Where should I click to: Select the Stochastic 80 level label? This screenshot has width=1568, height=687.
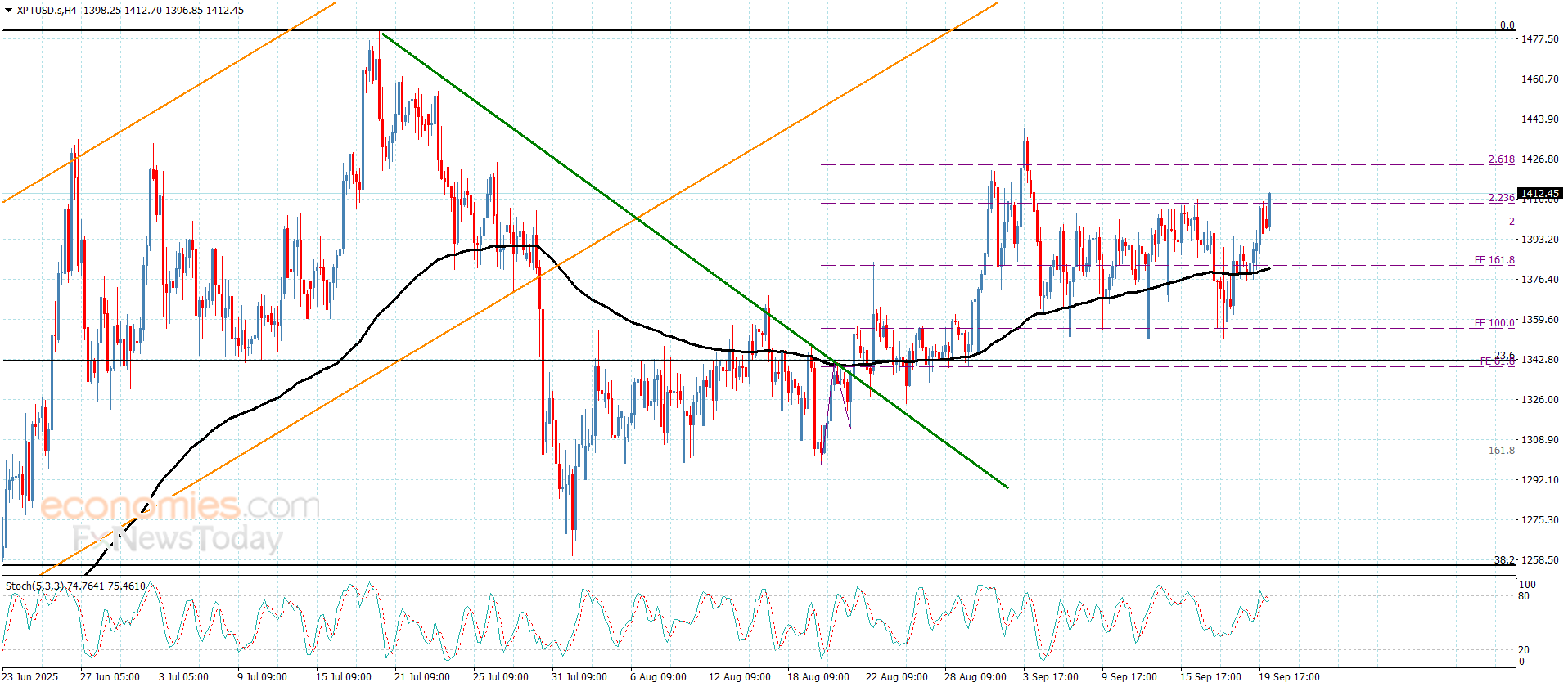(1524, 595)
